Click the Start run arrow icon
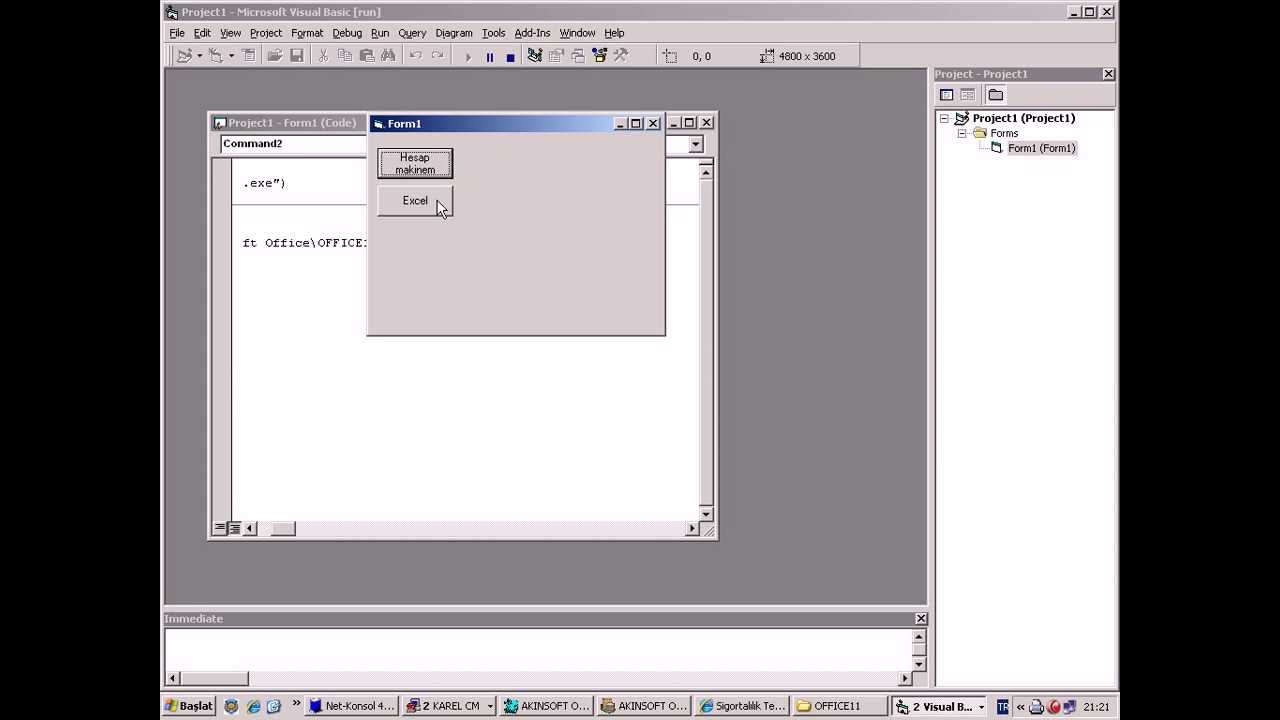Viewport: 1280px width, 720px height. coord(468,57)
